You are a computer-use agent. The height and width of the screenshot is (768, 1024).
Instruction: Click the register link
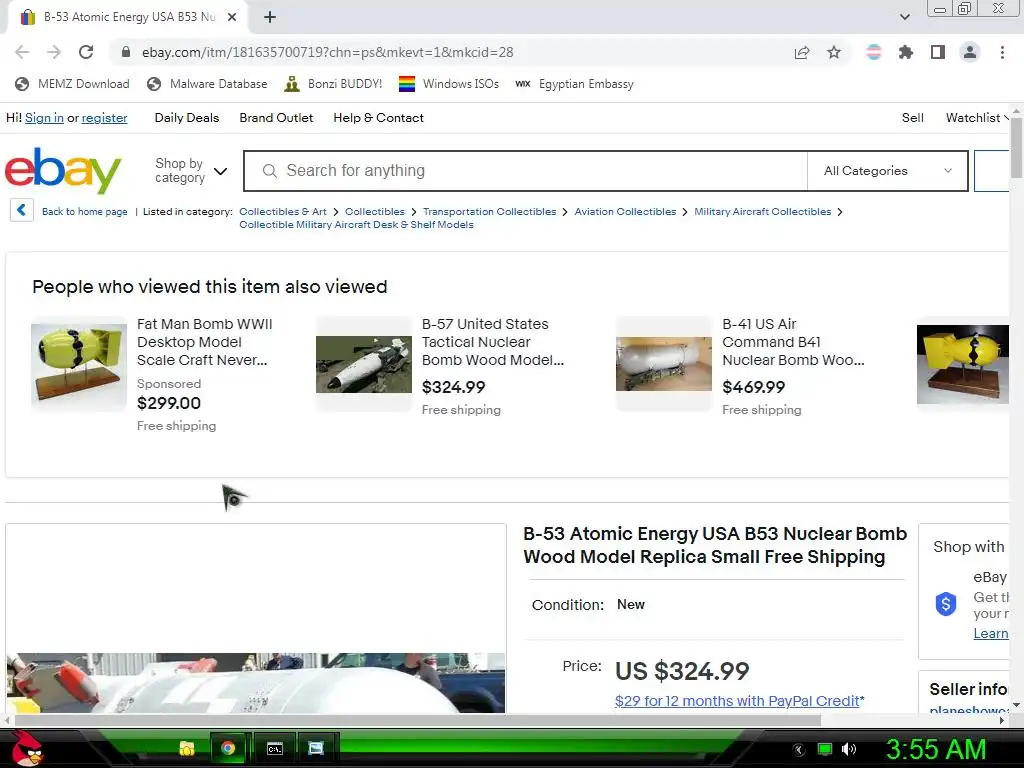point(104,118)
